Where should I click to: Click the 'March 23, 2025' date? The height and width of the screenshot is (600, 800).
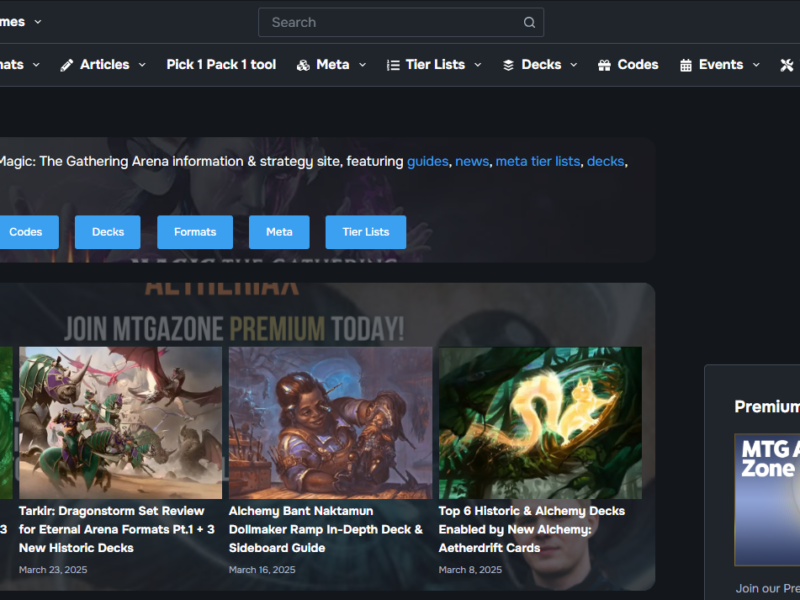tap(53, 570)
